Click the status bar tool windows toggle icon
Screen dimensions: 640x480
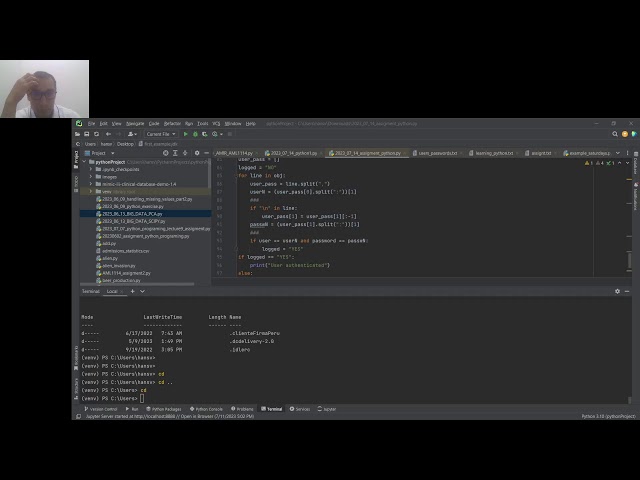pyautogui.click(x=78, y=416)
